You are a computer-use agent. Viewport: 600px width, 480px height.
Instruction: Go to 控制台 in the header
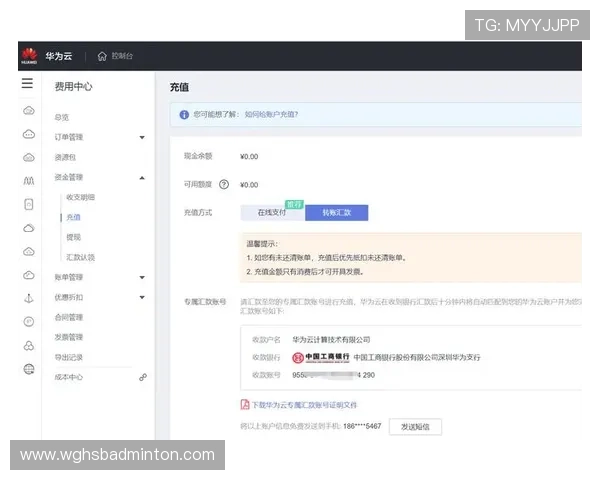click(x=122, y=56)
